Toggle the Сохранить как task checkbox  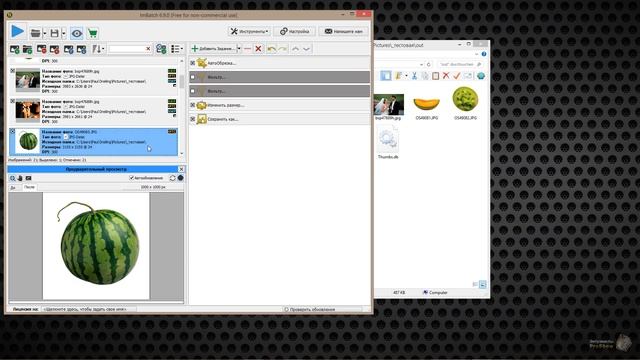coord(193,119)
